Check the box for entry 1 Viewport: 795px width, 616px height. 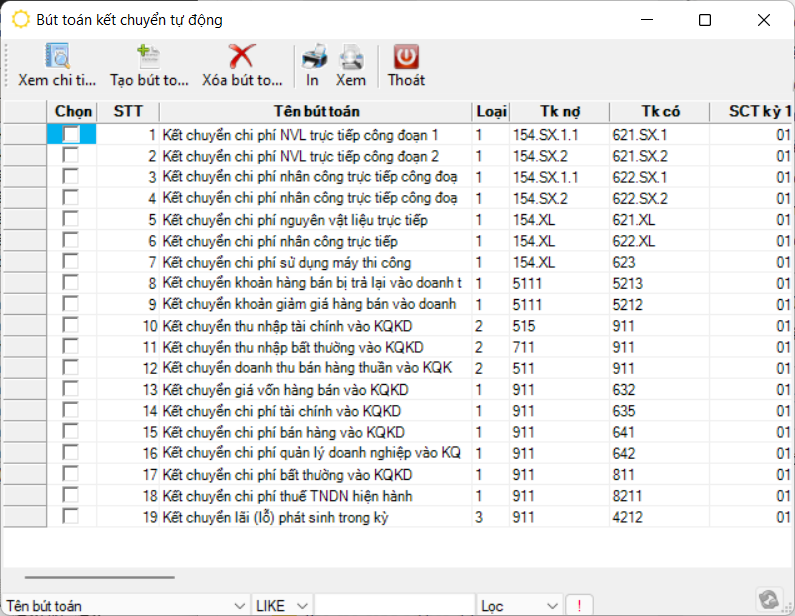click(x=71, y=135)
